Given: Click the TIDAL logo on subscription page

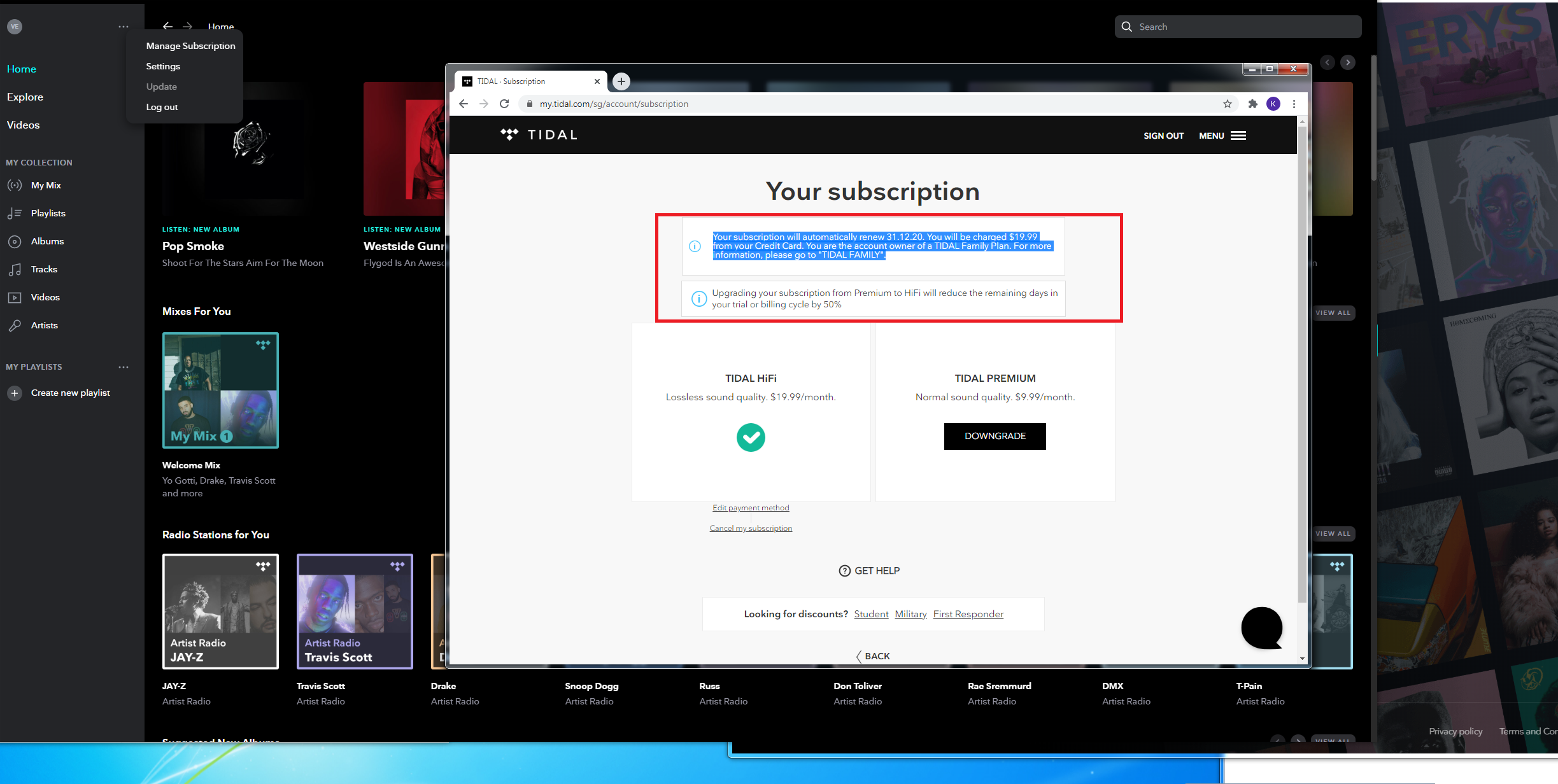Looking at the screenshot, I should [539, 135].
